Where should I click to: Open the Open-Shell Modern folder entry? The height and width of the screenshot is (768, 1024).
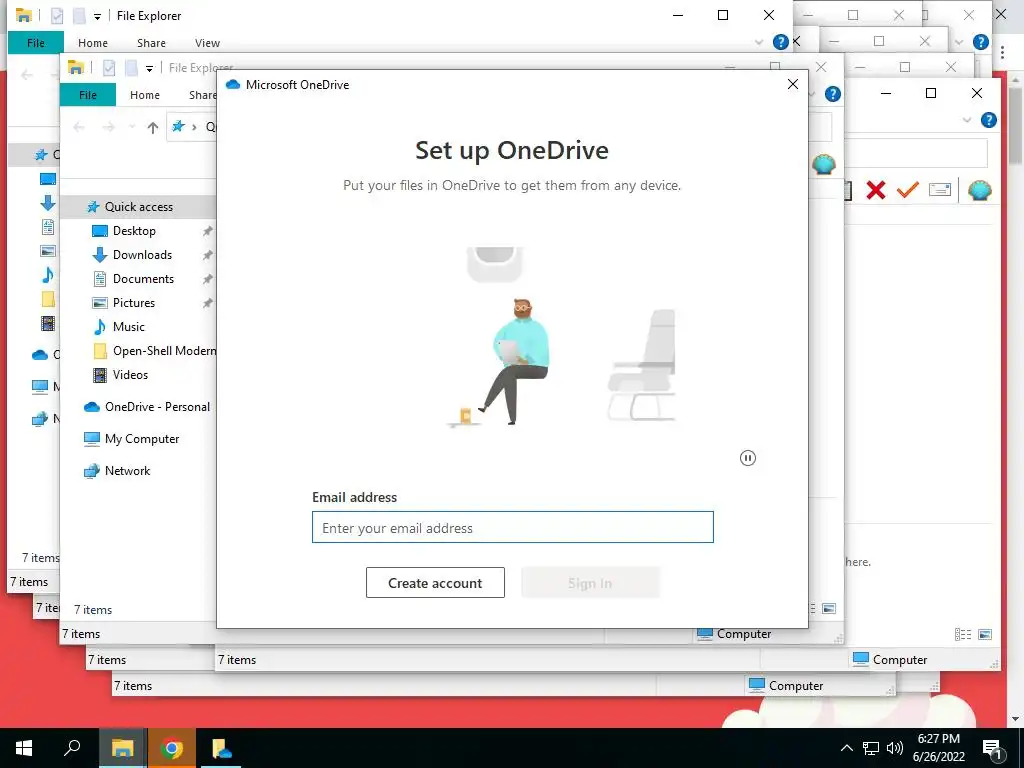coord(163,351)
